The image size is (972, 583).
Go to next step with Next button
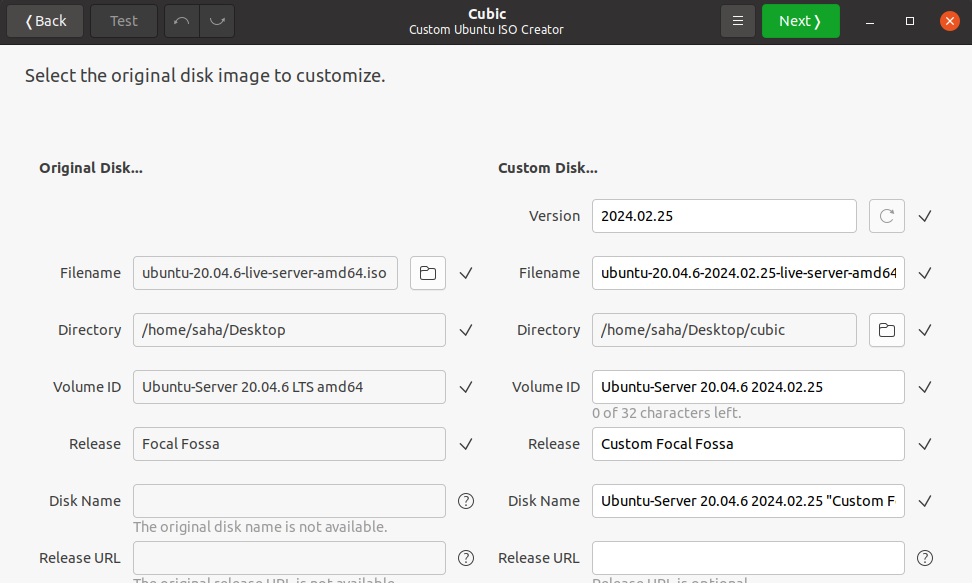800,21
